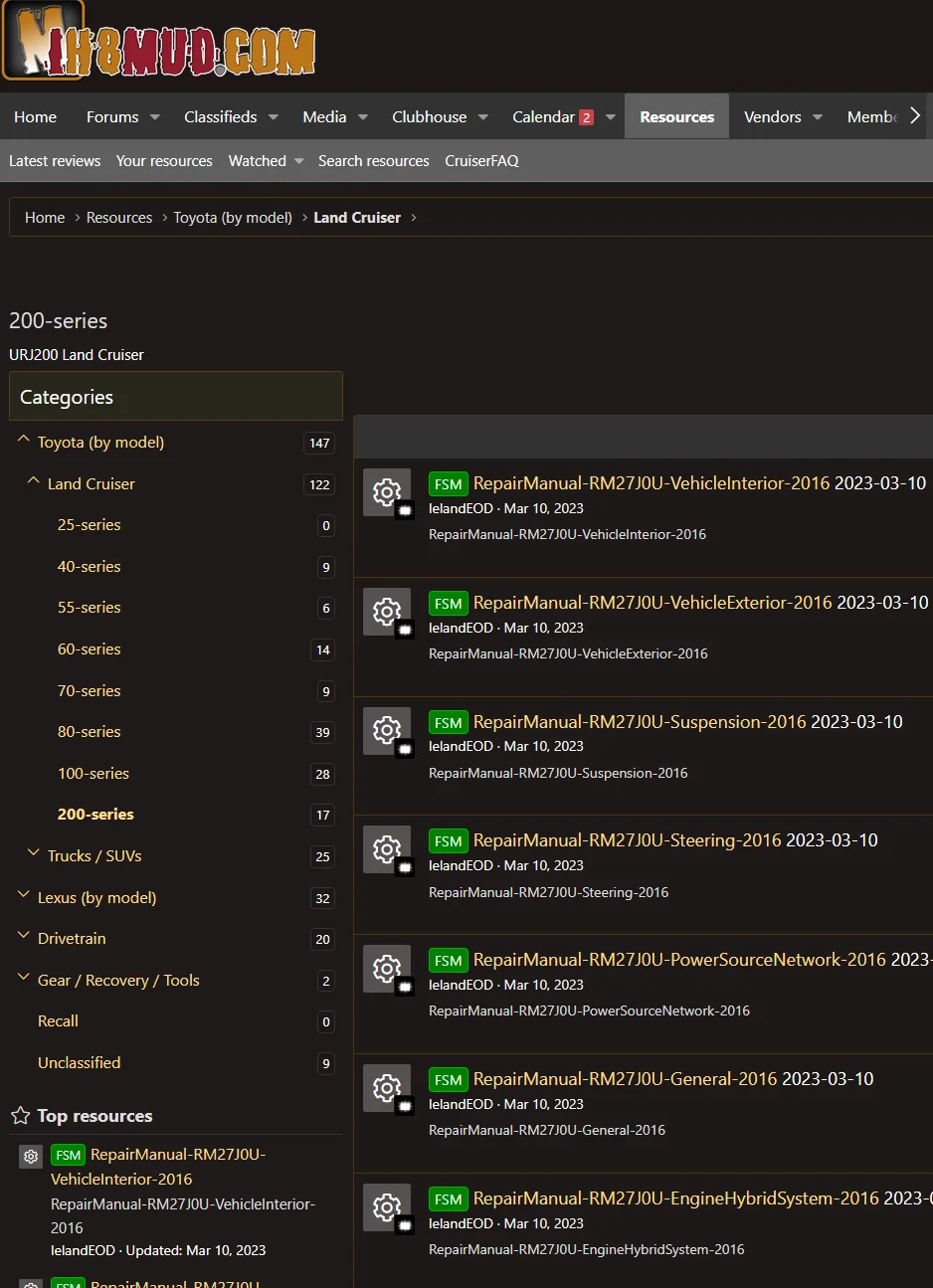This screenshot has height=1288, width=933.
Task: Expand the Gear / Recovery / Tools chevron
Action: click(x=24, y=978)
